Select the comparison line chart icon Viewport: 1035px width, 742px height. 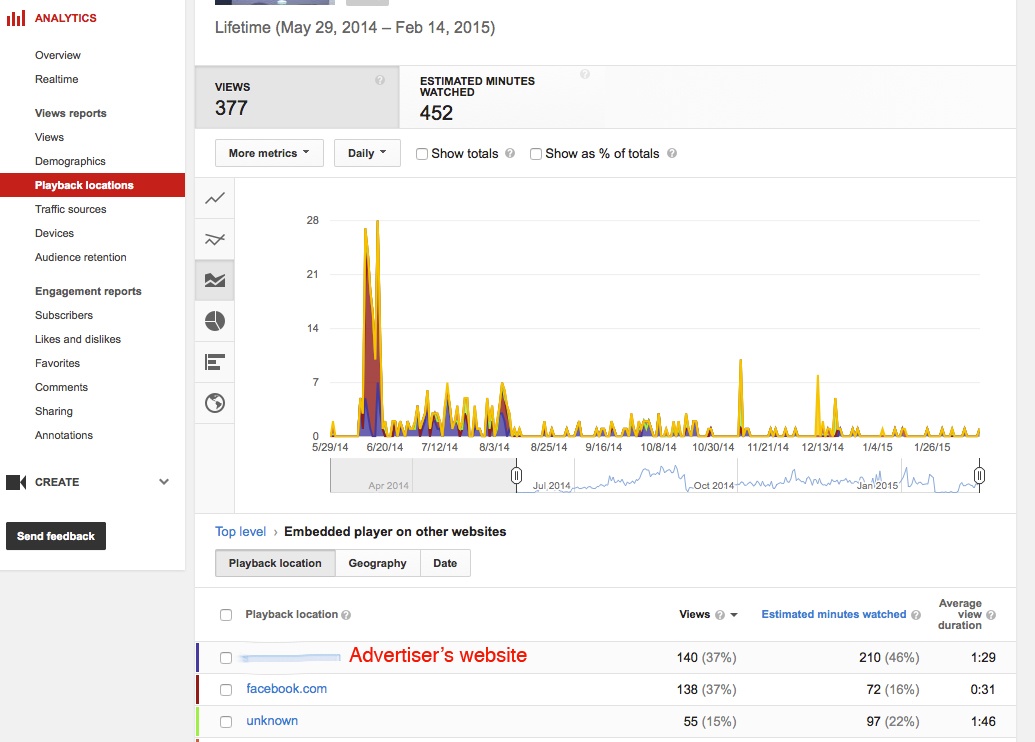(214, 239)
